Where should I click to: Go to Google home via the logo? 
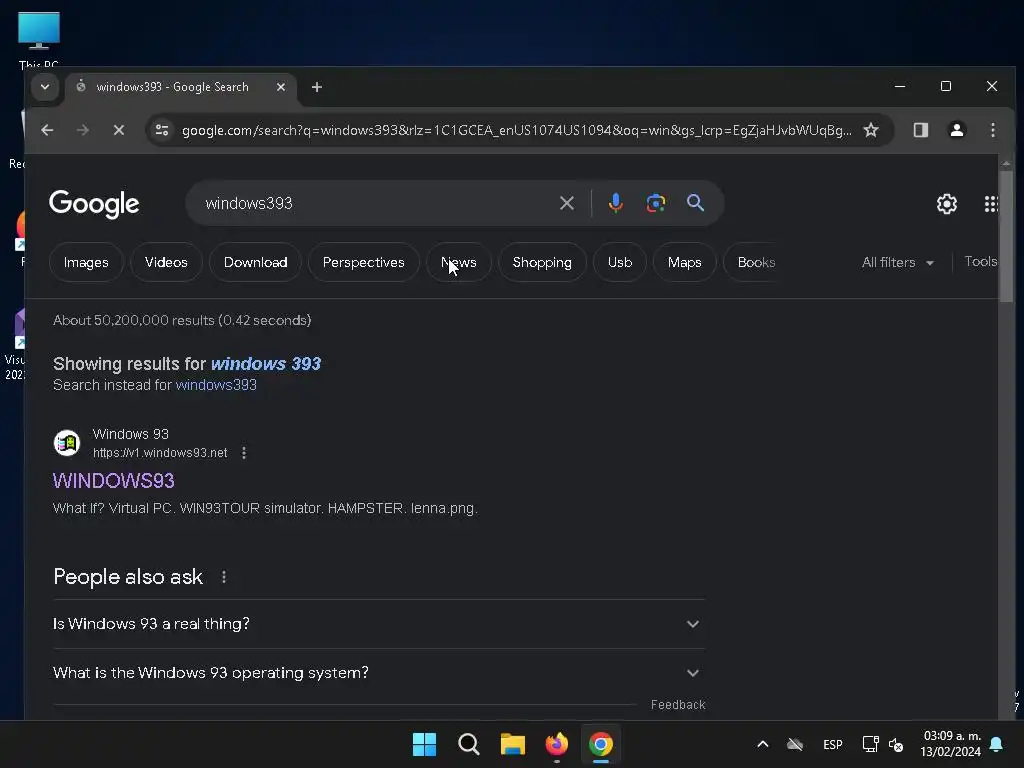click(x=94, y=204)
